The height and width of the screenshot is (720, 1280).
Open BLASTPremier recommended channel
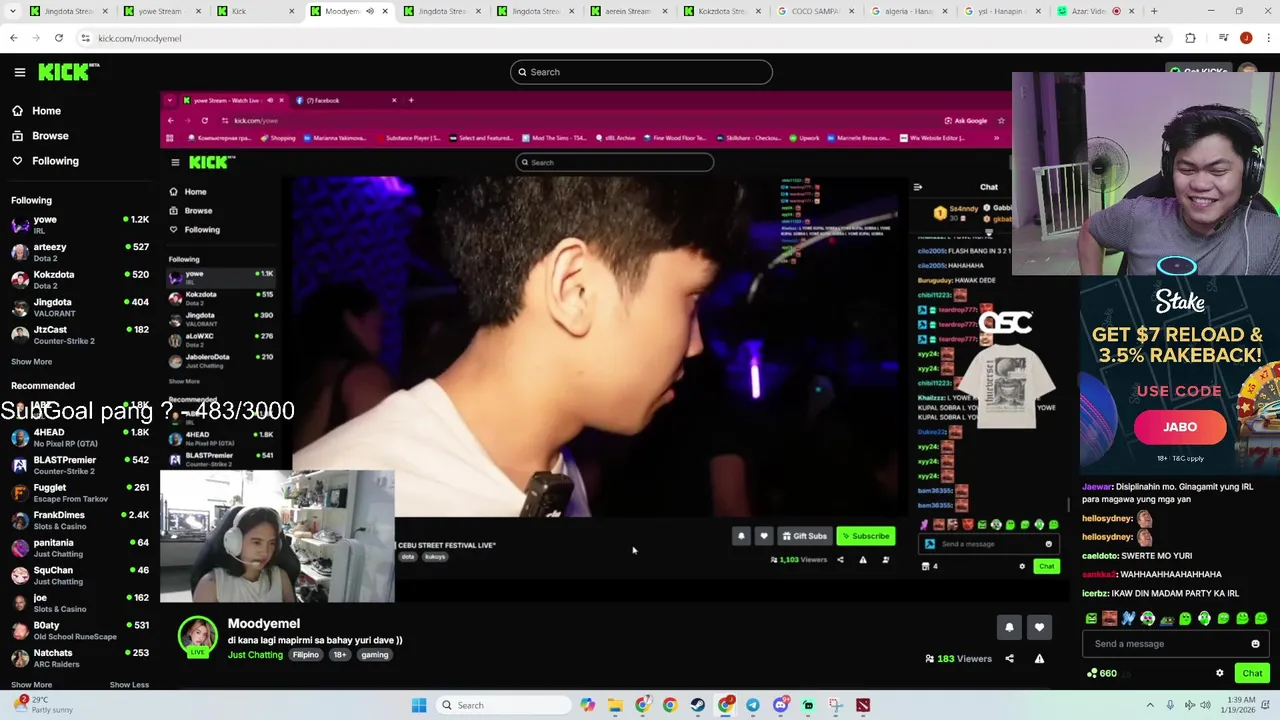coord(80,465)
